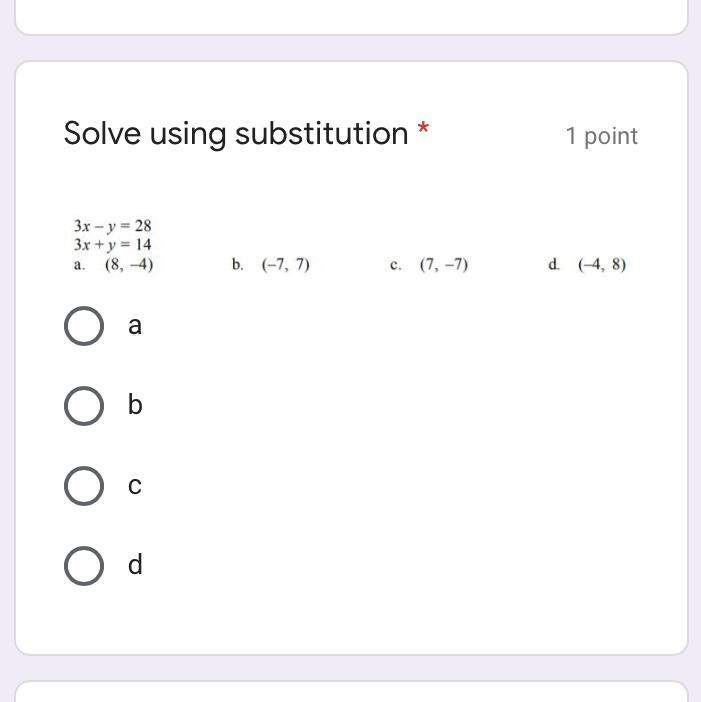Click answer text (−4, 8) in the image
Image resolution: width=701 pixels, height=702 pixels.
[x=602, y=265]
